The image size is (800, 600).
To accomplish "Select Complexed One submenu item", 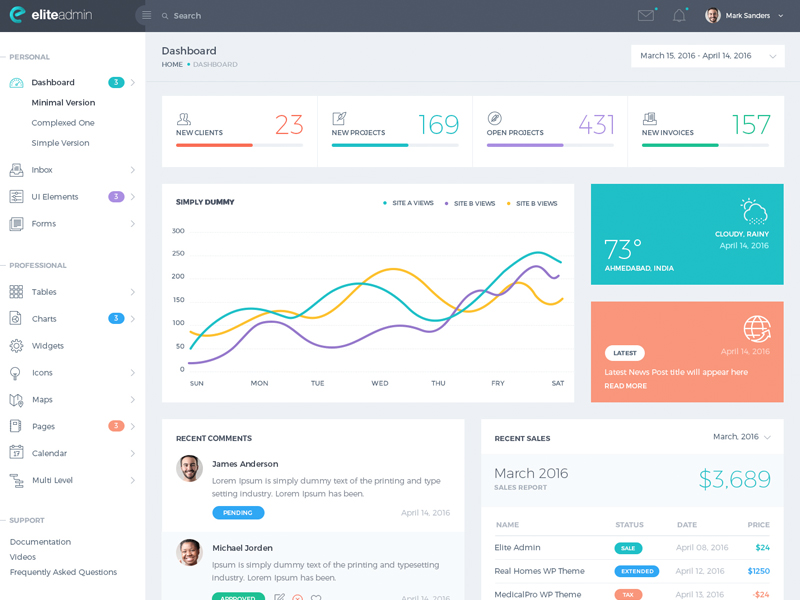I will tap(63, 123).
